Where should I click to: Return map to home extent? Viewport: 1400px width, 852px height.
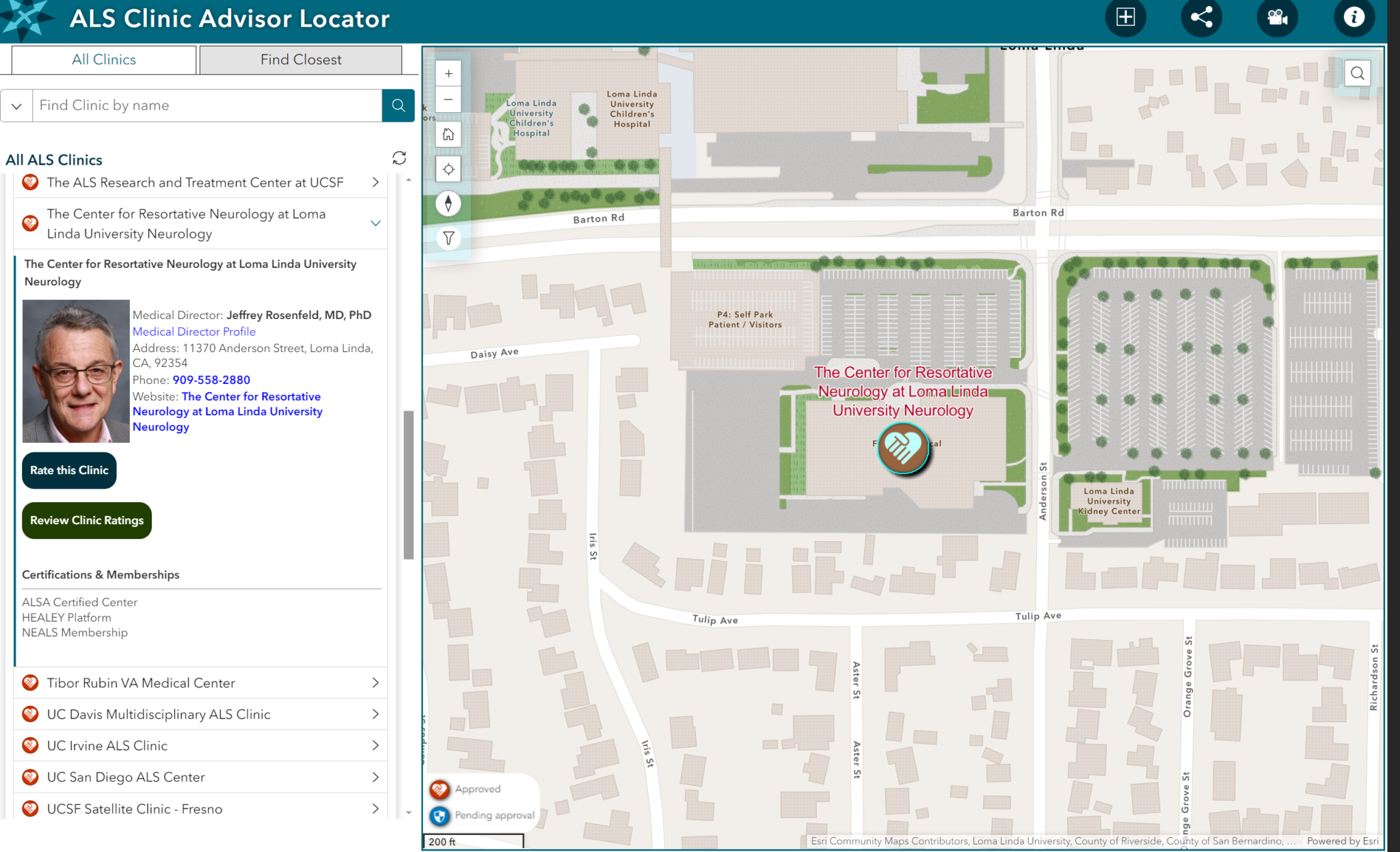[x=448, y=135]
